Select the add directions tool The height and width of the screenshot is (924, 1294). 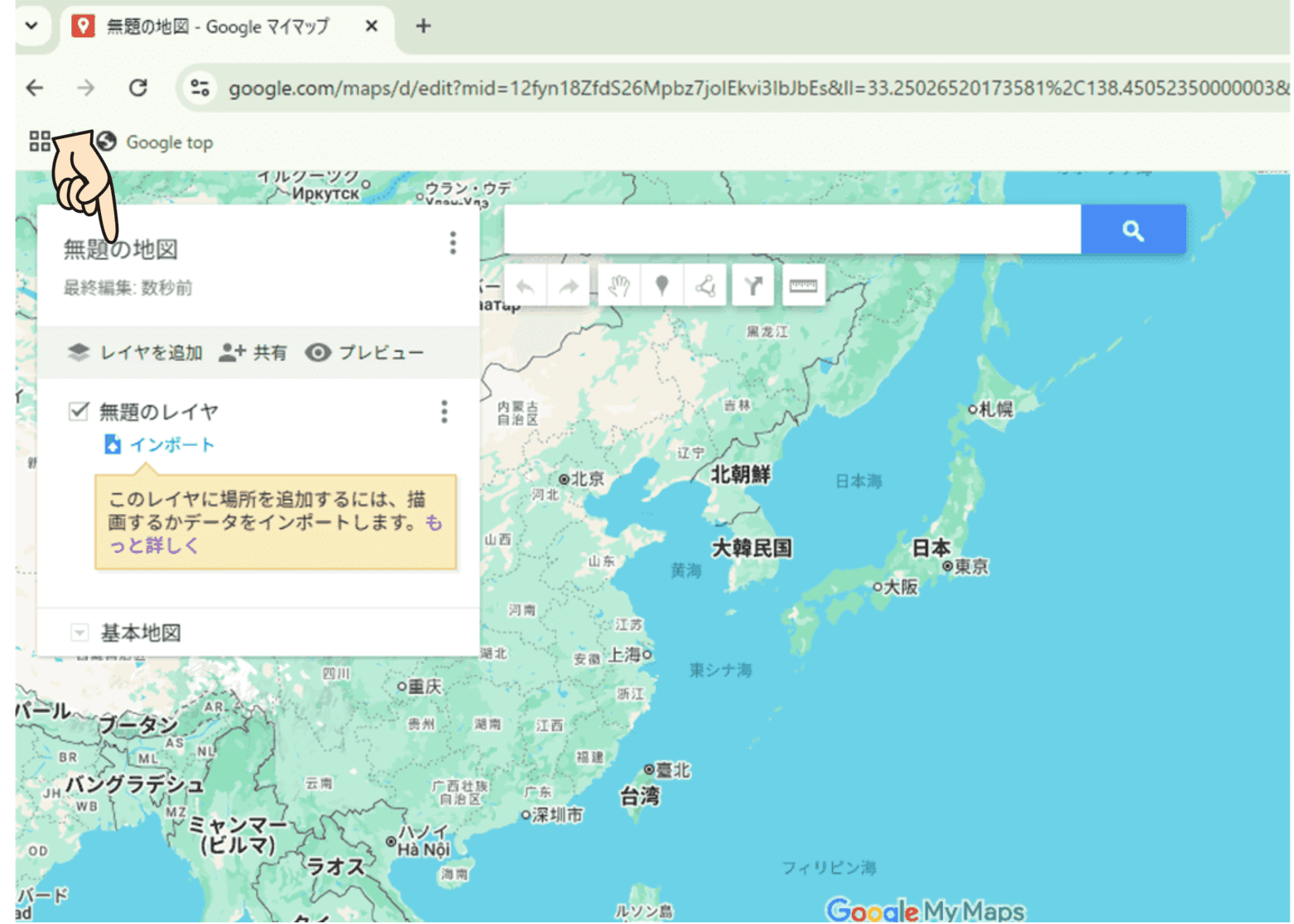753,286
